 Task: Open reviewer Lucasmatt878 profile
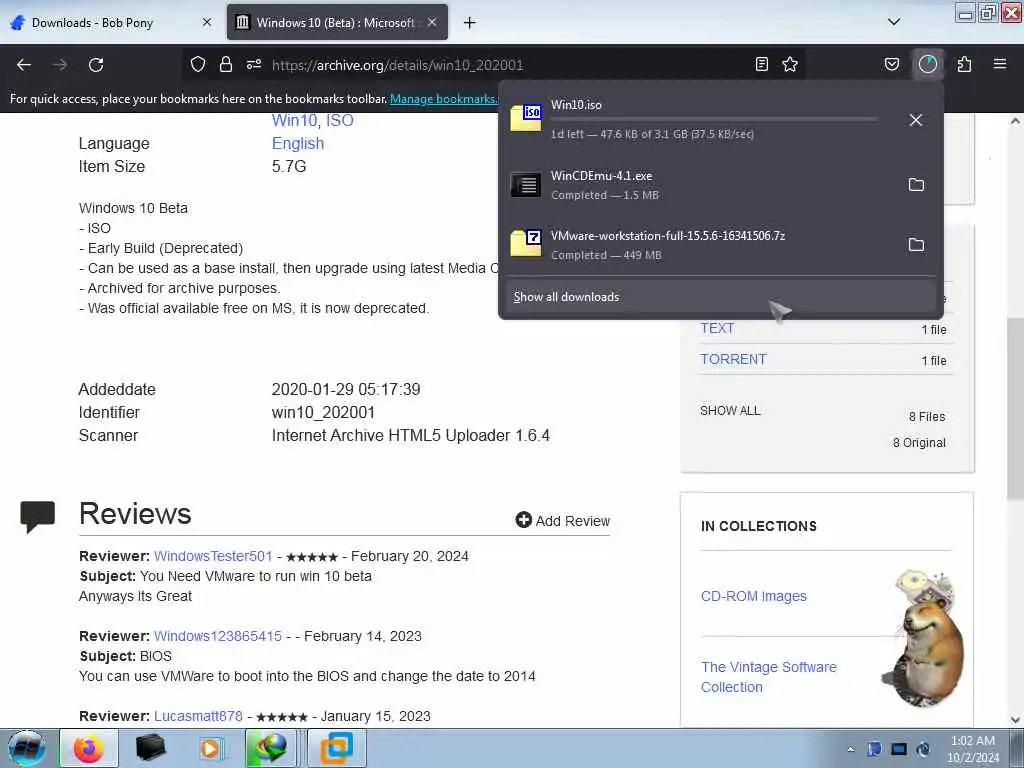[199, 716]
